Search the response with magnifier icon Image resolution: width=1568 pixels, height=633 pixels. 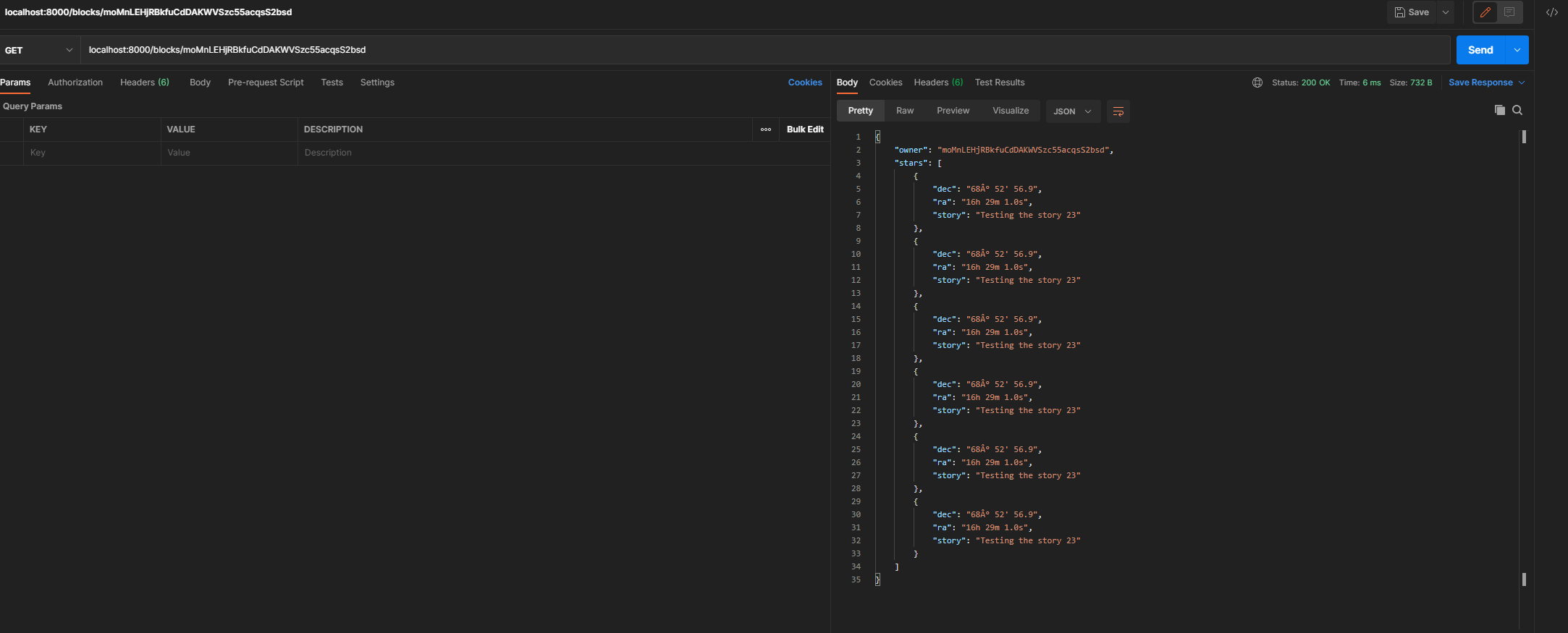coord(1517,110)
